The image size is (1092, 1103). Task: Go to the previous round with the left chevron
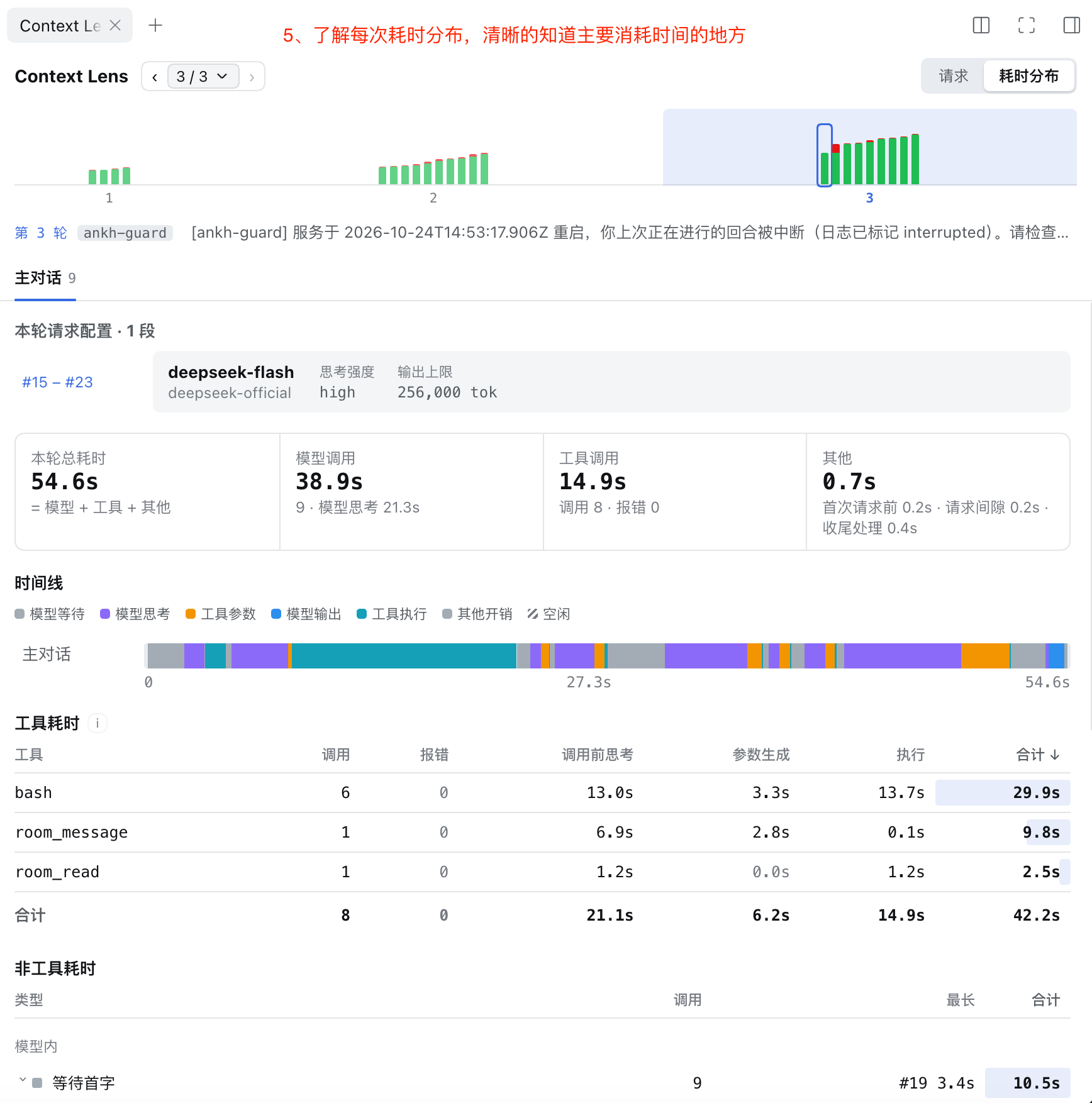click(155, 77)
